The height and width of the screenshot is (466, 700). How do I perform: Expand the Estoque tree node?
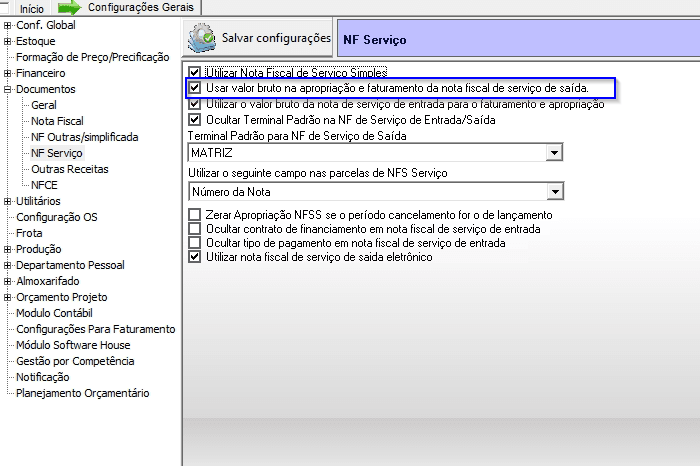point(7,42)
